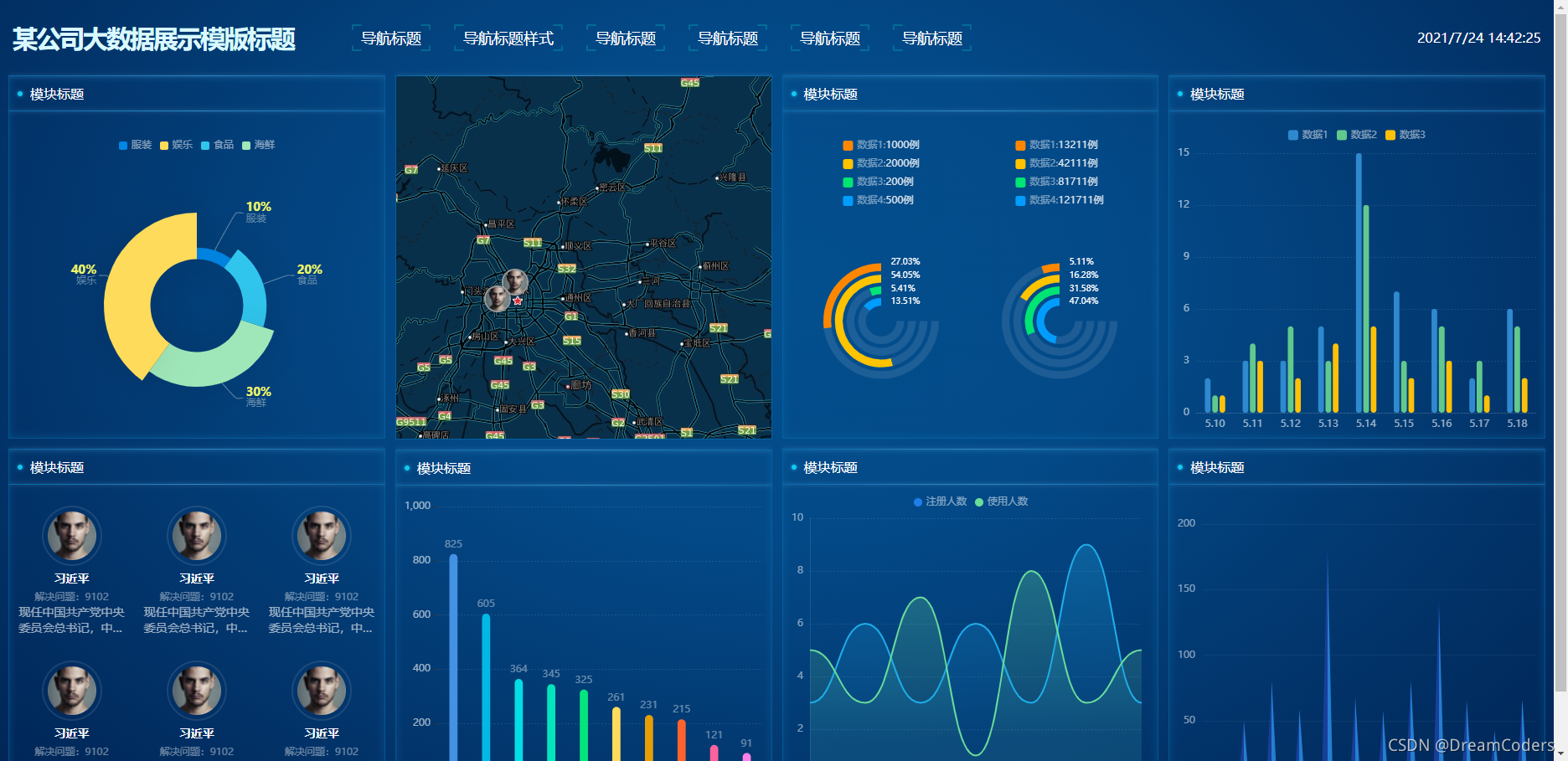Click the upper avatar marker on the map
The width and height of the screenshot is (1568, 761).
point(515,282)
